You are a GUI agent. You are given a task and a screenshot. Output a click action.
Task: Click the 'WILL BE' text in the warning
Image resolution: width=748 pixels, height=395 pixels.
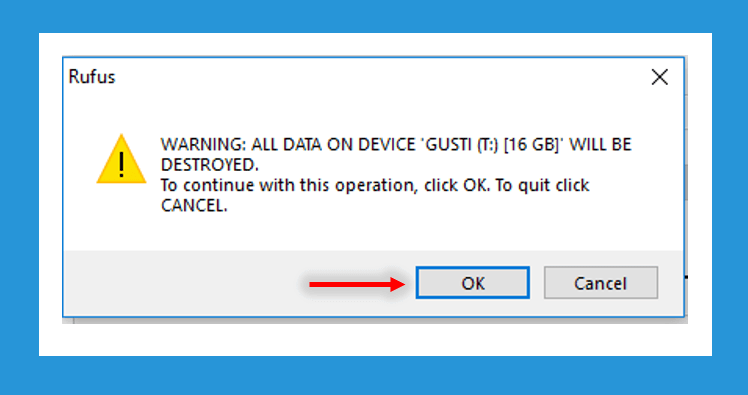(601, 144)
